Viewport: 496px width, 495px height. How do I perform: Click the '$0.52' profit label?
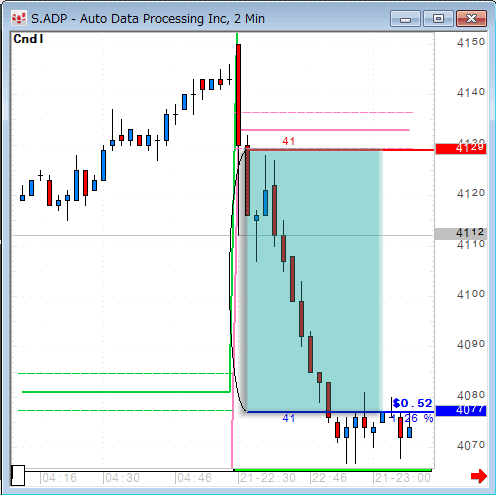[412, 403]
